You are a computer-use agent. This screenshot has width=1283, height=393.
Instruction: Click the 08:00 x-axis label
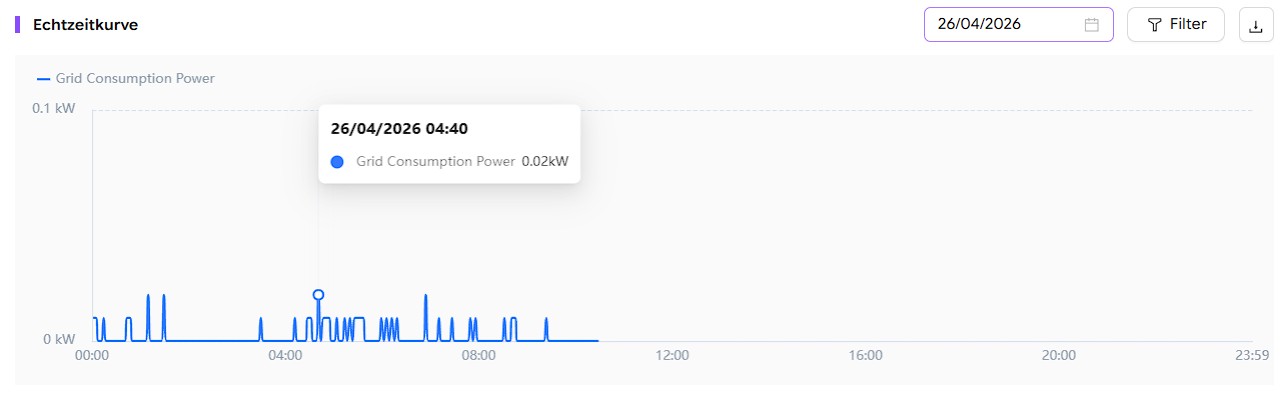(479, 355)
